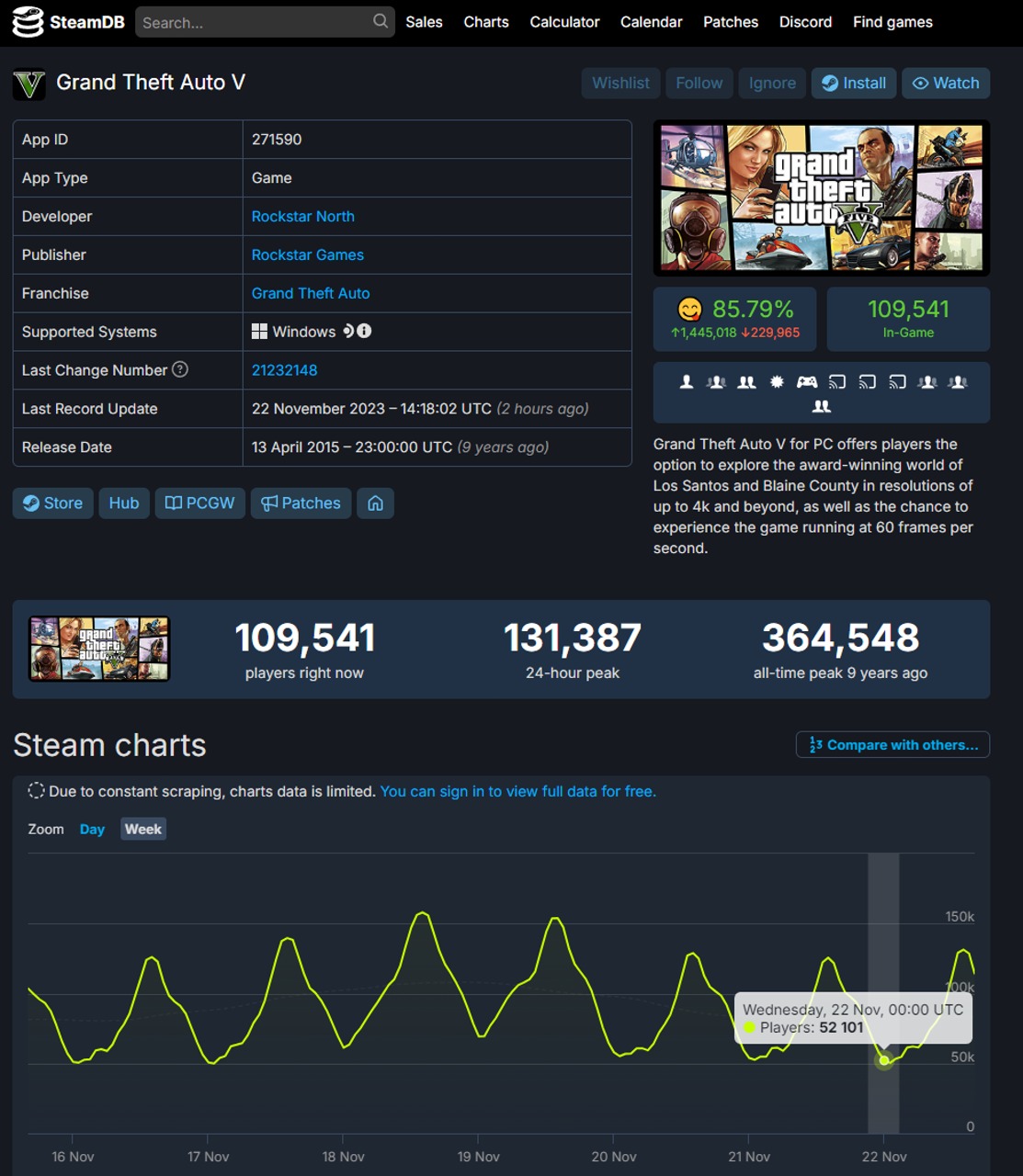Set chart zoom to Week

point(143,829)
